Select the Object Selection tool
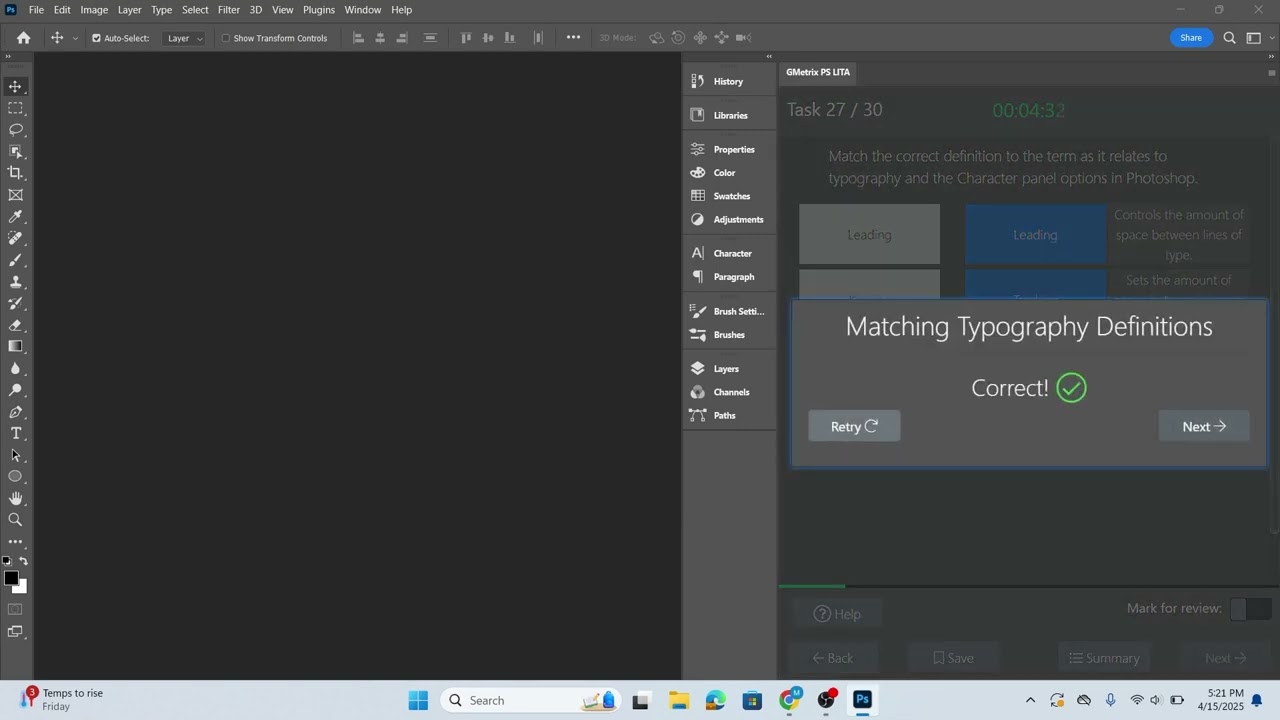Image resolution: width=1280 pixels, height=720 pixels. pyautogui.click(x=15, y=152)
